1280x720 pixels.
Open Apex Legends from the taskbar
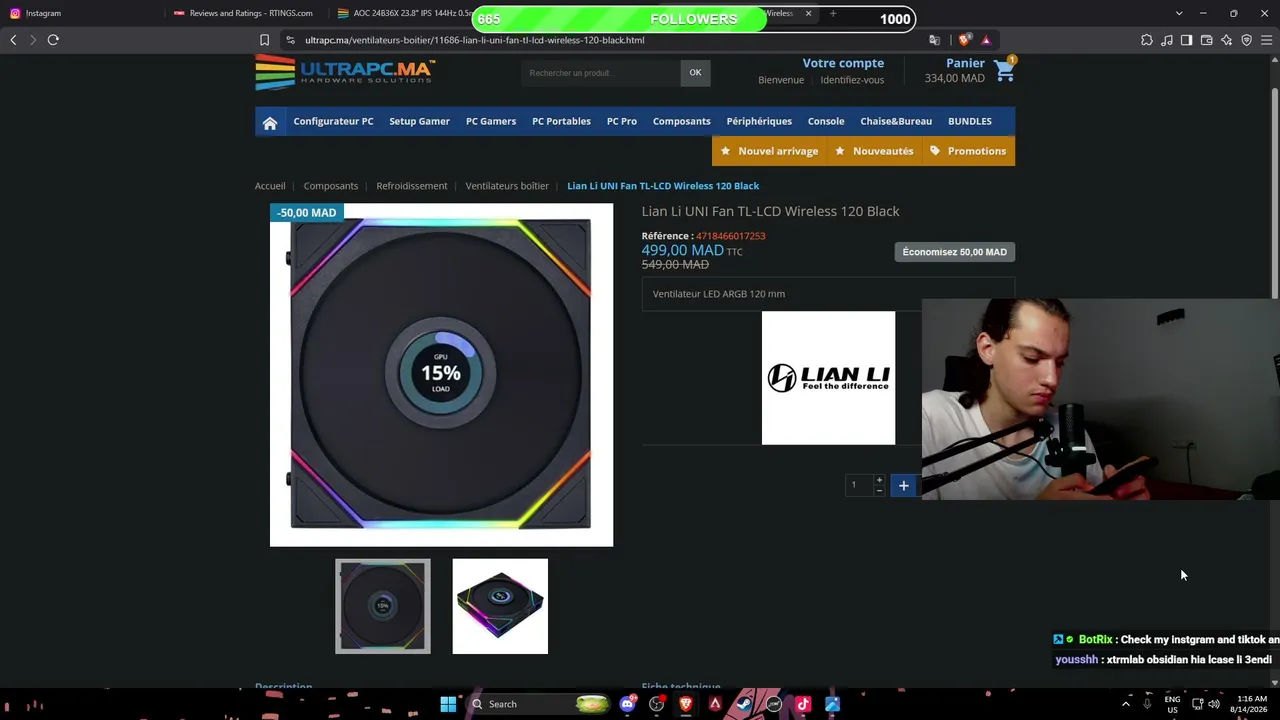[x=715, y=704]
